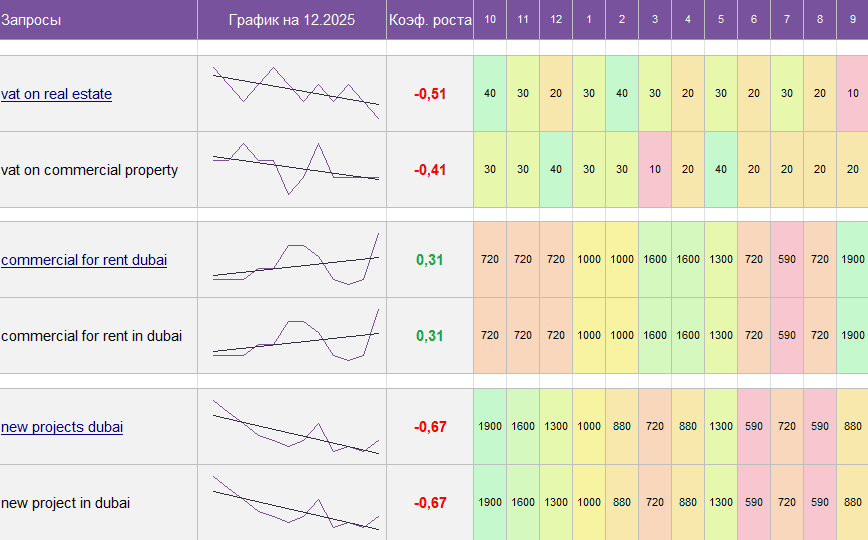Click the pink cell with value 10 in 'vat on commercial property' row
Viewport: 868px width, 540px height.
click(x=654, y=170)
